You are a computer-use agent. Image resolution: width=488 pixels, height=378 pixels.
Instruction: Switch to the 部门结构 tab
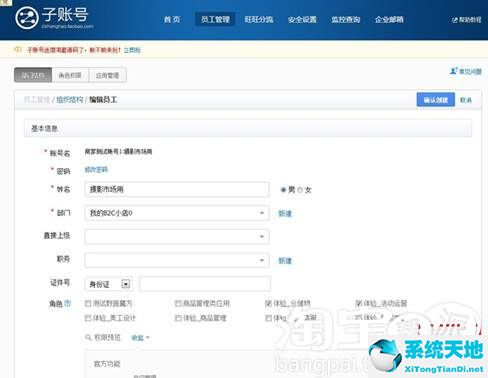tap(33, 75)
